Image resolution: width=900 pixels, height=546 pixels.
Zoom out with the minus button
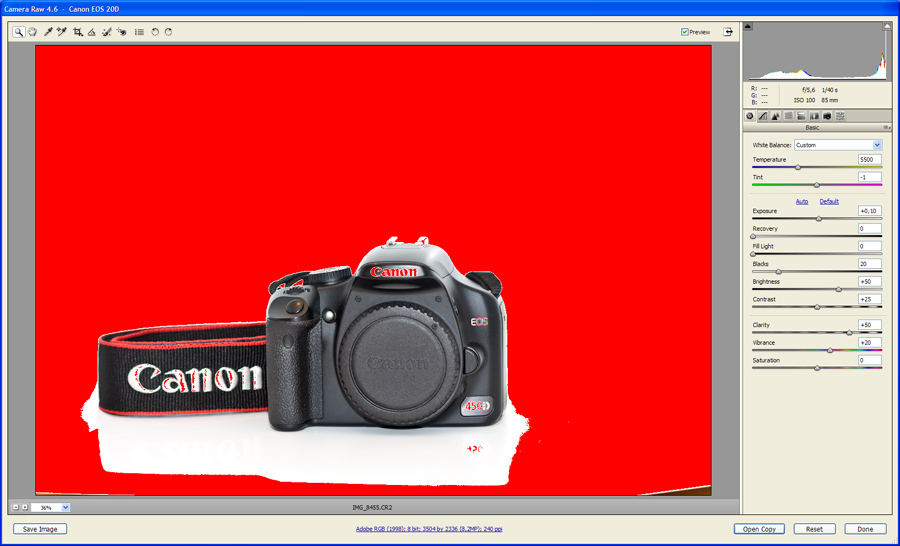tap(15, 508)
